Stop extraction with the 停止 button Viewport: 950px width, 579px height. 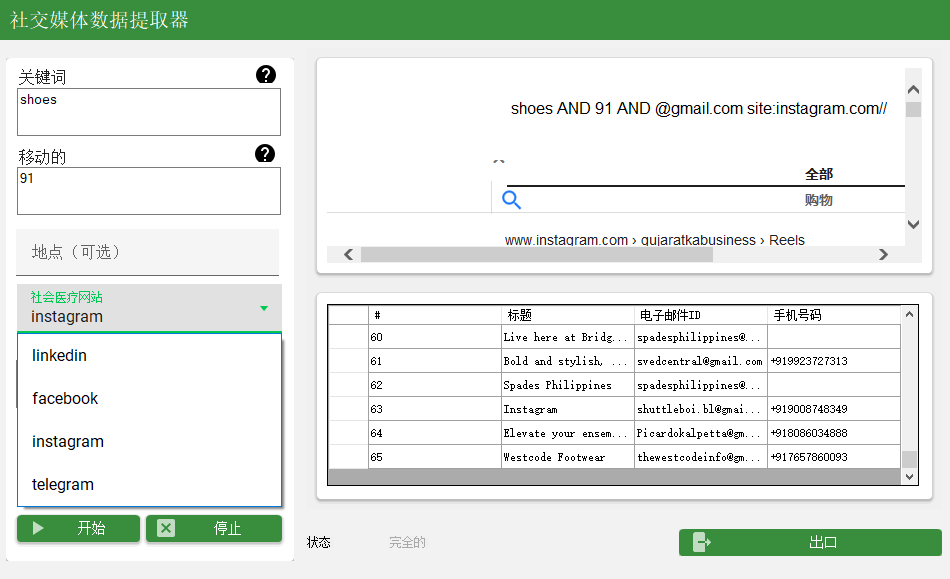(x=214, y=528)
